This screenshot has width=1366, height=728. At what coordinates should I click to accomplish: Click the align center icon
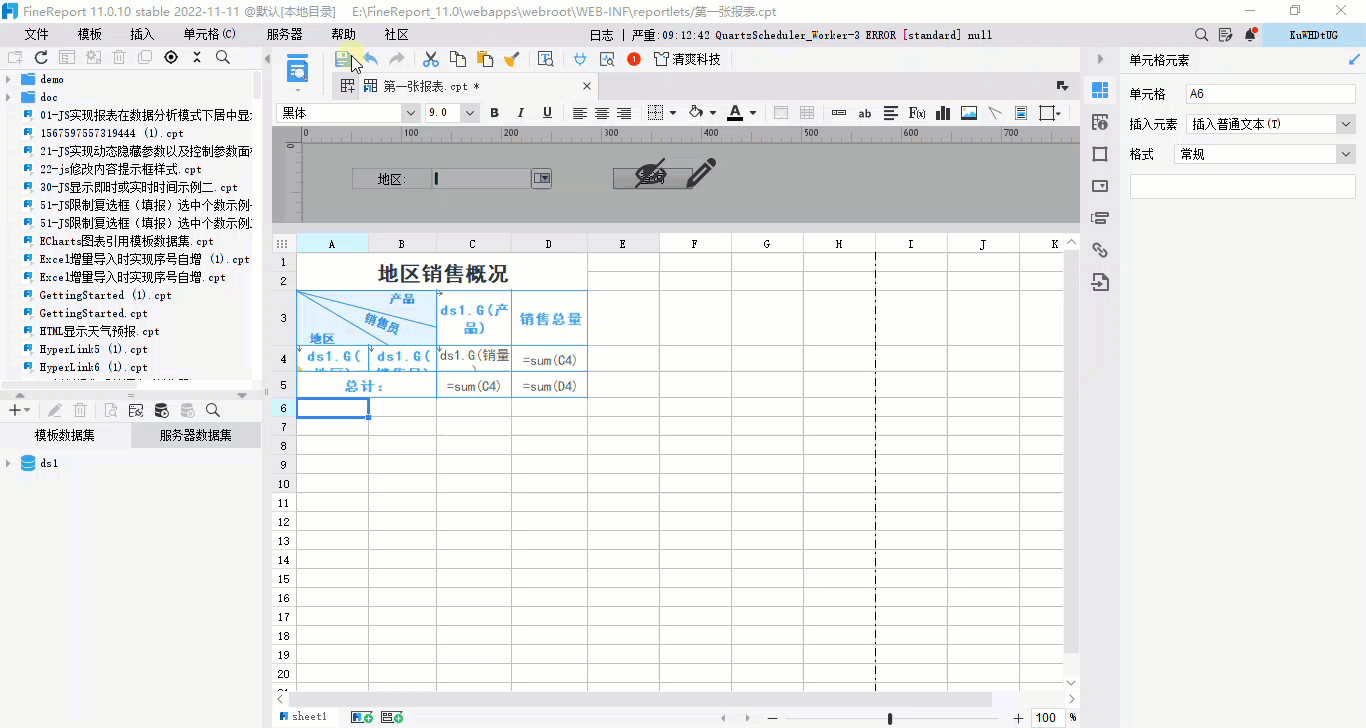coord(602,113)
